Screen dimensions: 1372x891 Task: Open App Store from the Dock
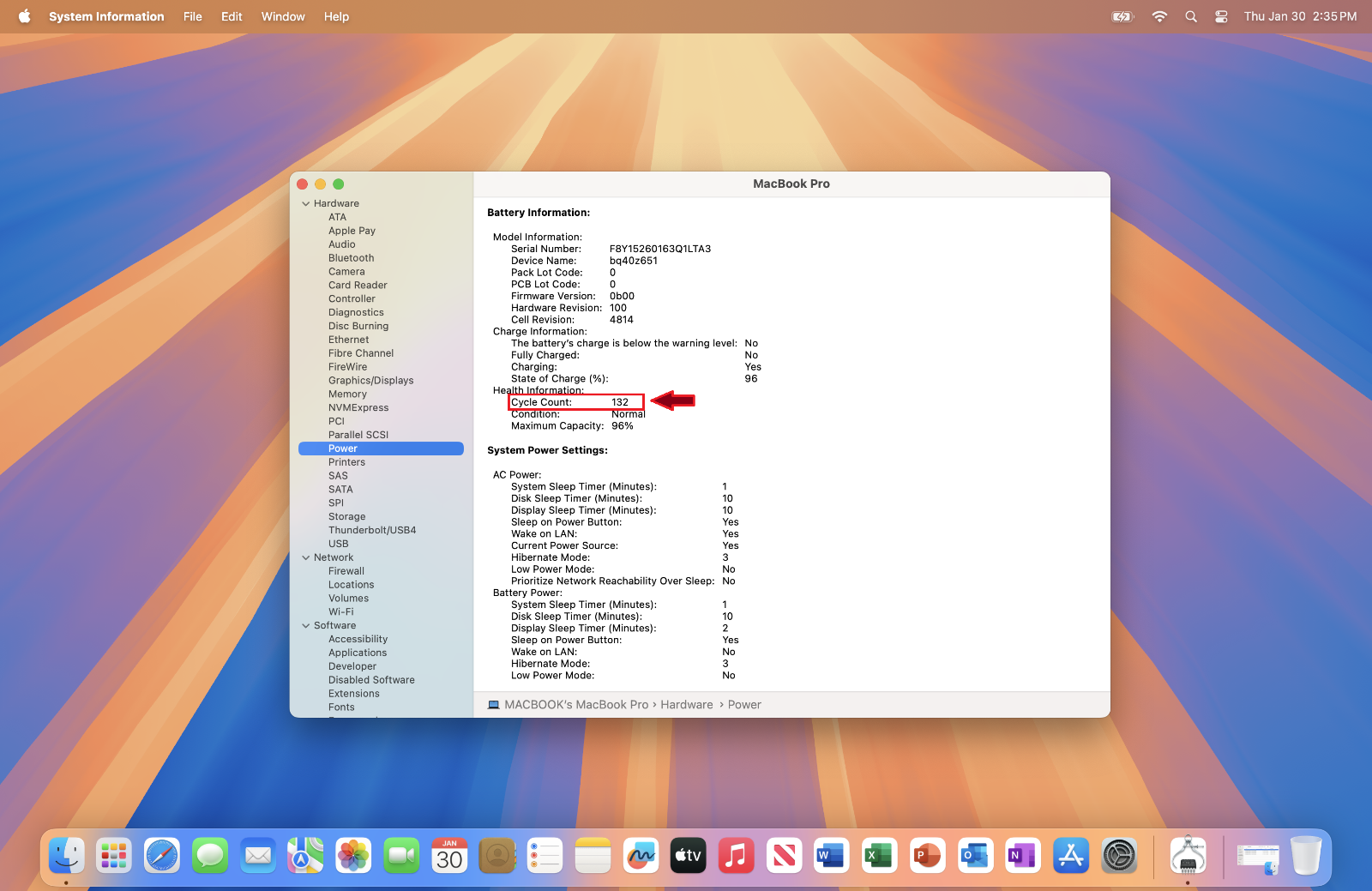pyautogui.click(x=1071, y=856)
